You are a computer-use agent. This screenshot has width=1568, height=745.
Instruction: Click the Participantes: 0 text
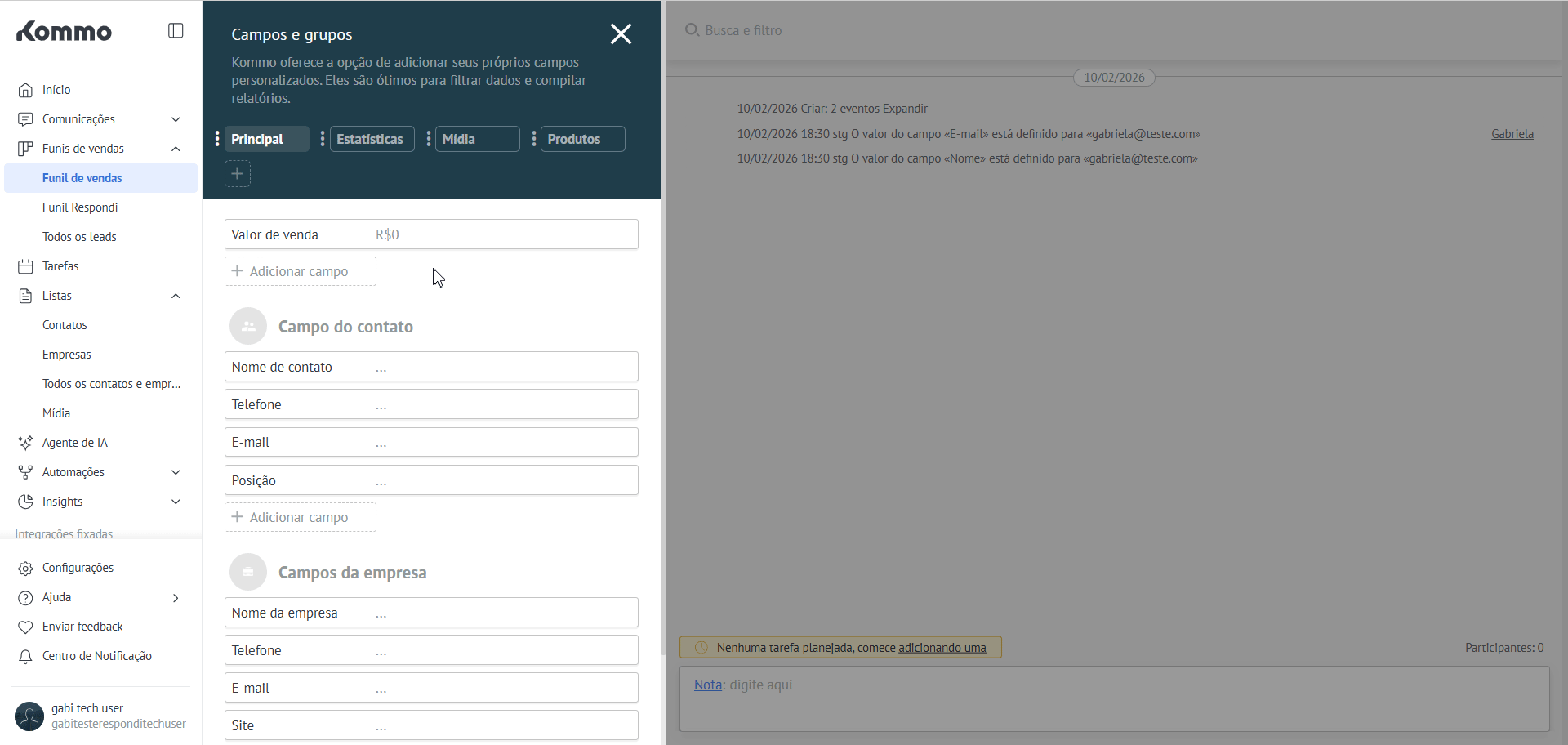1504,648
